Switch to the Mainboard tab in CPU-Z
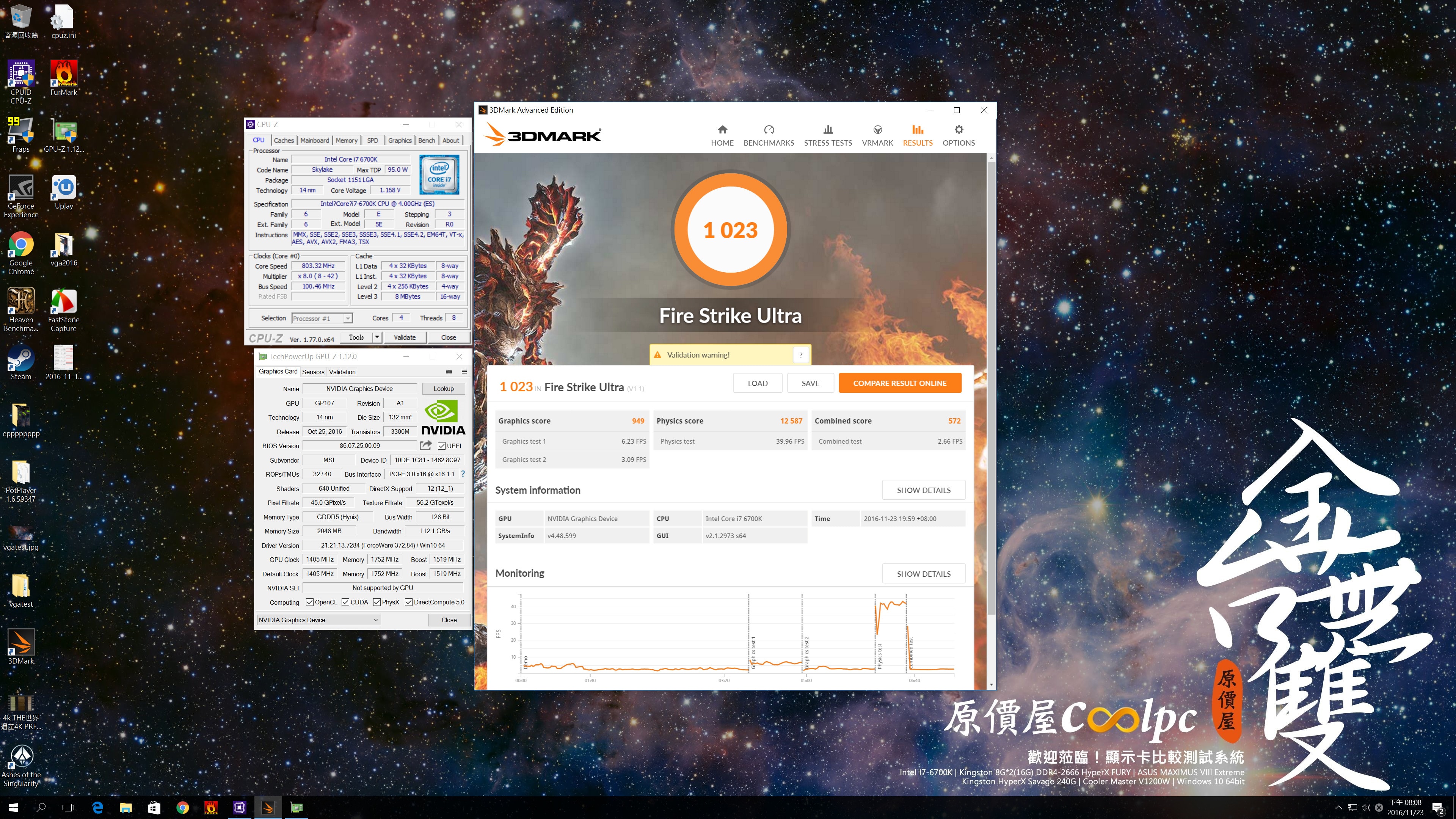The width and height of the screenshot is (1456, 819). coord(314,140)
